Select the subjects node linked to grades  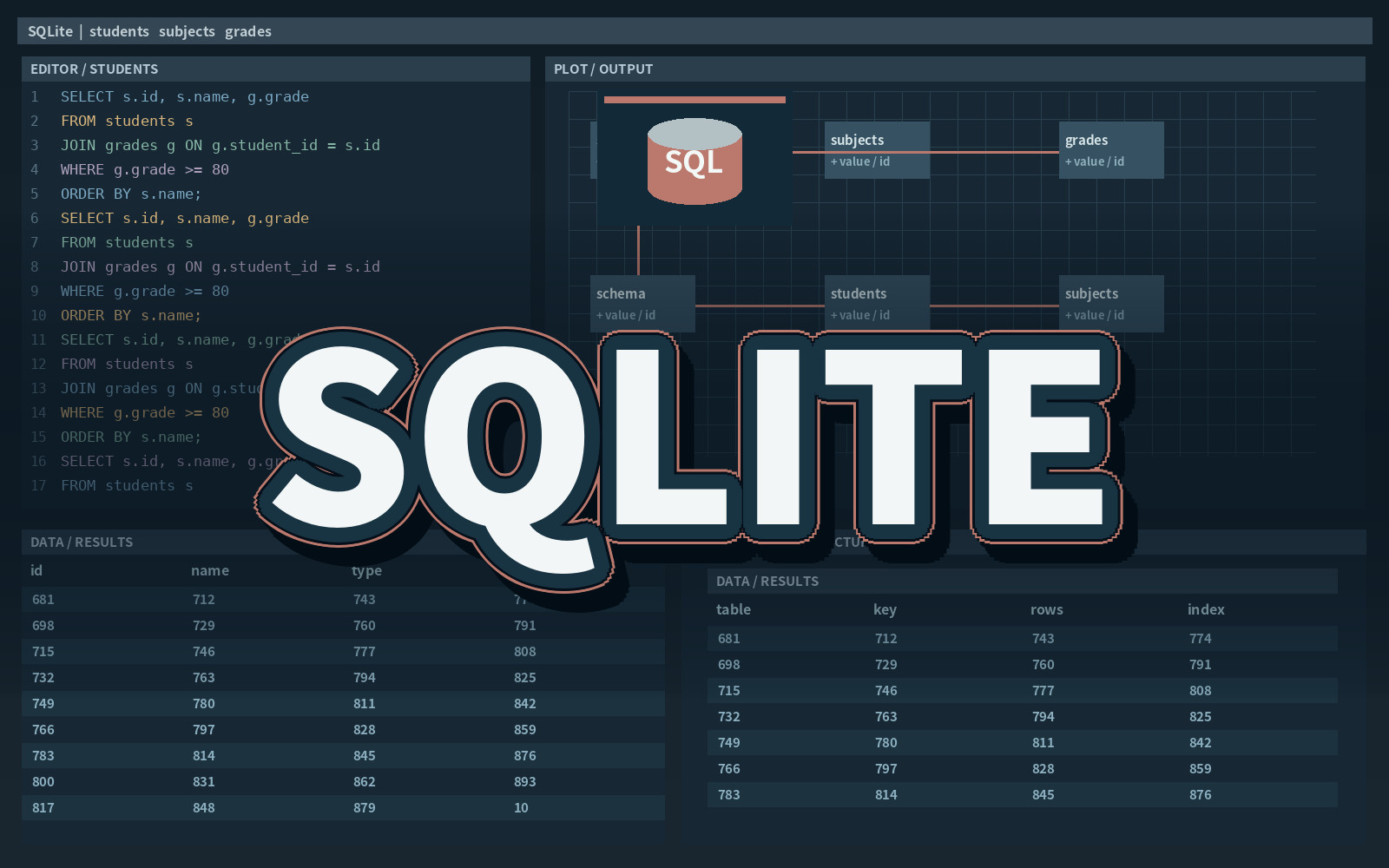(x=877, y=150)
